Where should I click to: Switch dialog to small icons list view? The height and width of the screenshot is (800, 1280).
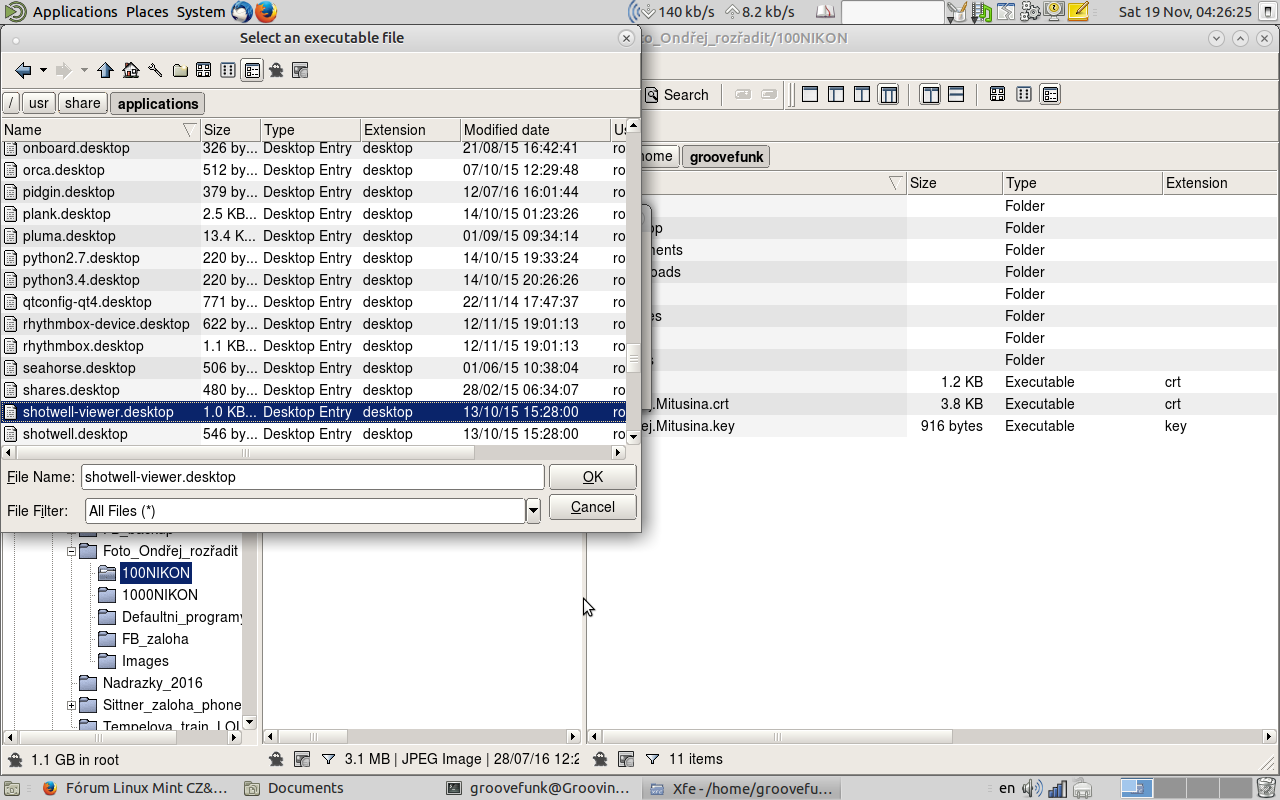[228, 70]
